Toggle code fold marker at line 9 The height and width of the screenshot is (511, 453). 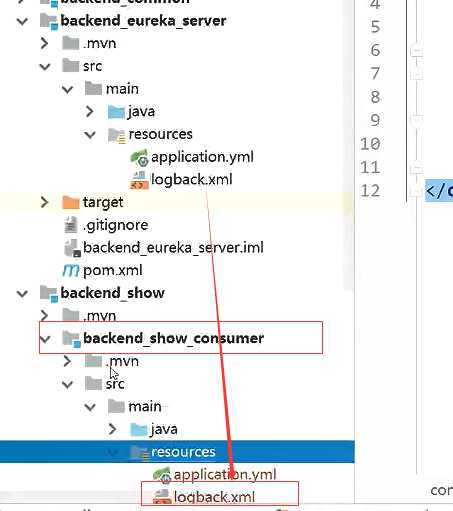pyautogui.click(x=416, y=120)
